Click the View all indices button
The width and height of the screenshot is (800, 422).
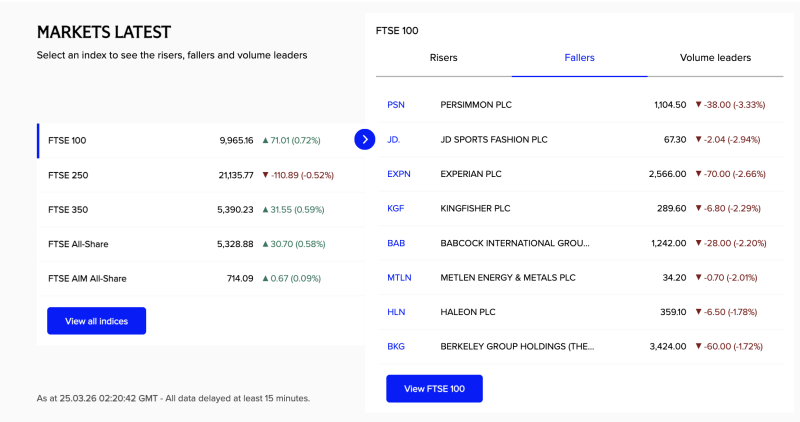96,321
